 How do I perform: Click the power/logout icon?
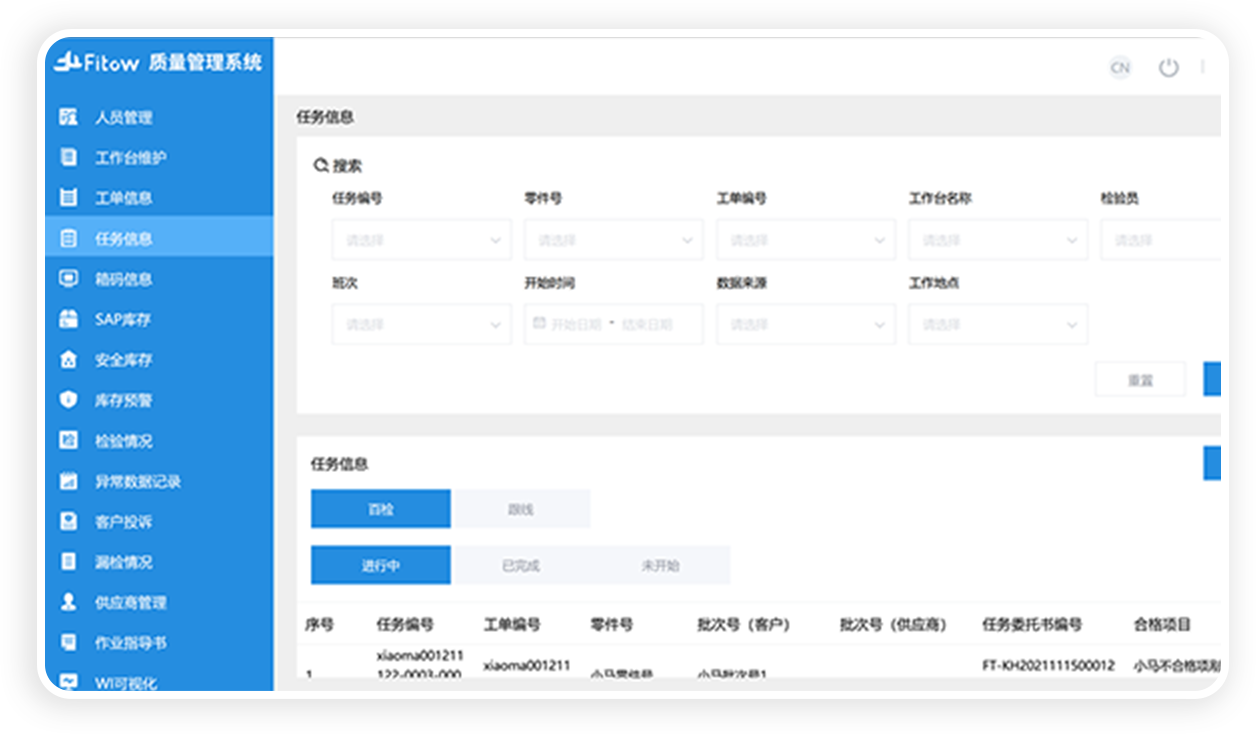tap(1169, 68)
